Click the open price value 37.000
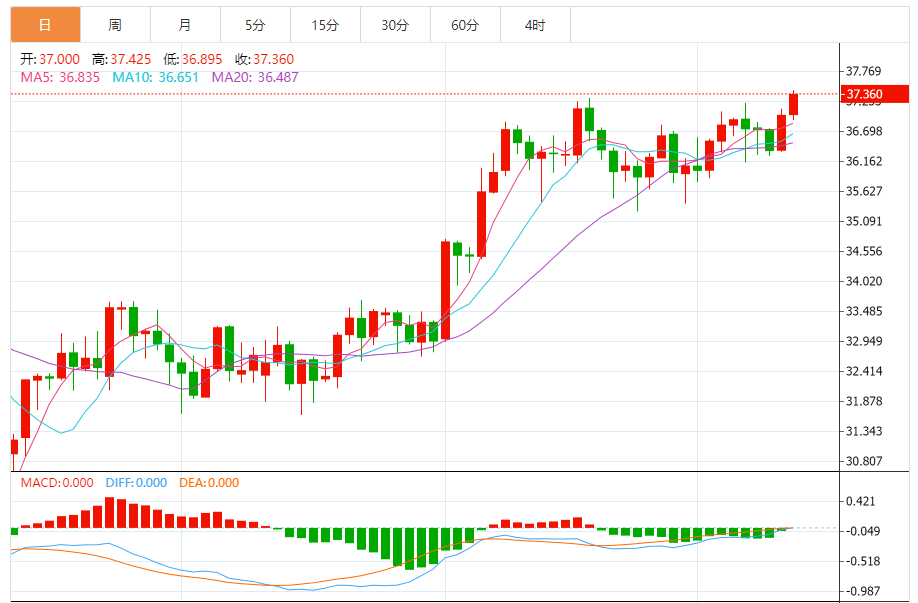 [x=60, y=59]
